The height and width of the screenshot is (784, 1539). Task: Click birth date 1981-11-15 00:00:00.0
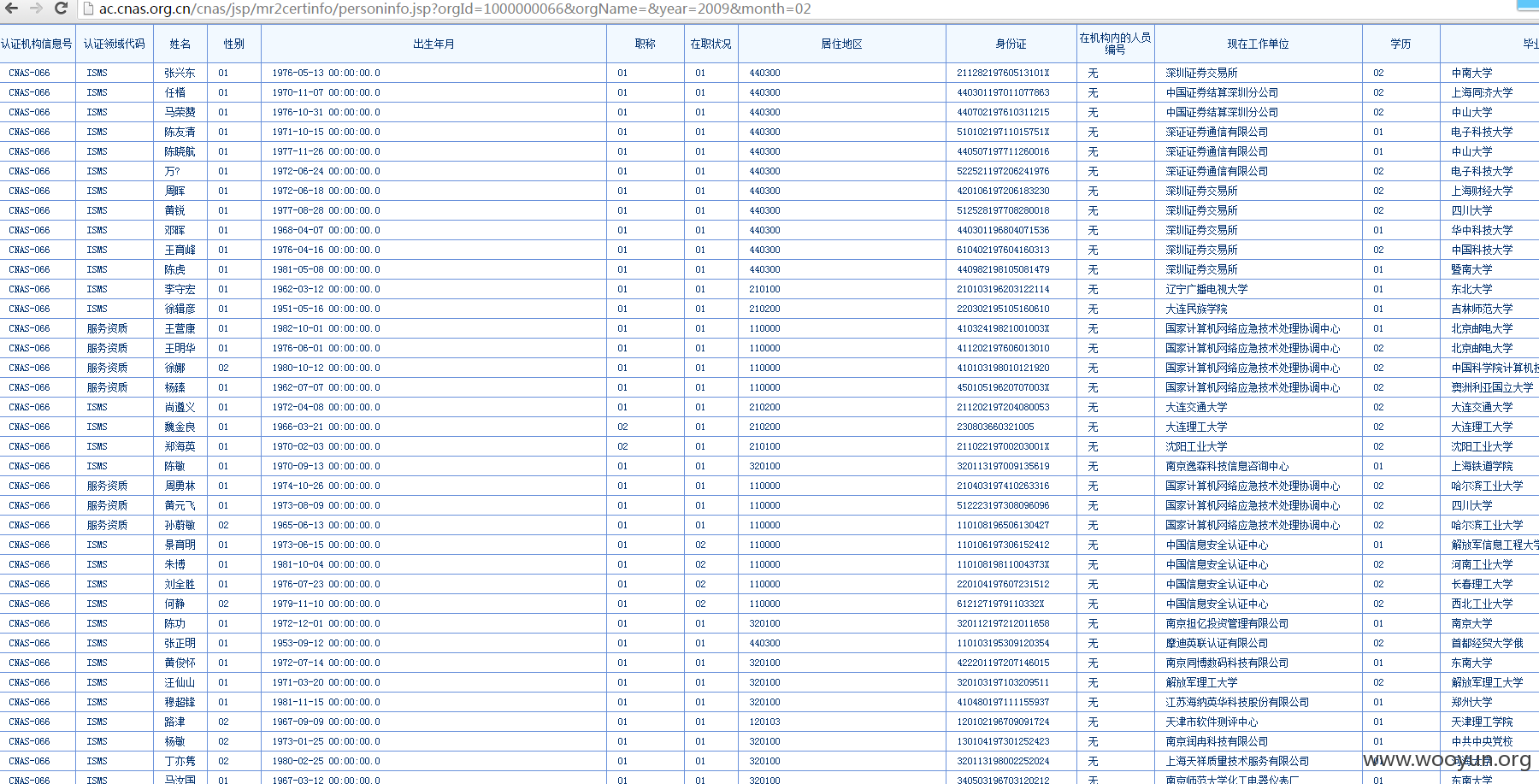coord(327,702)
